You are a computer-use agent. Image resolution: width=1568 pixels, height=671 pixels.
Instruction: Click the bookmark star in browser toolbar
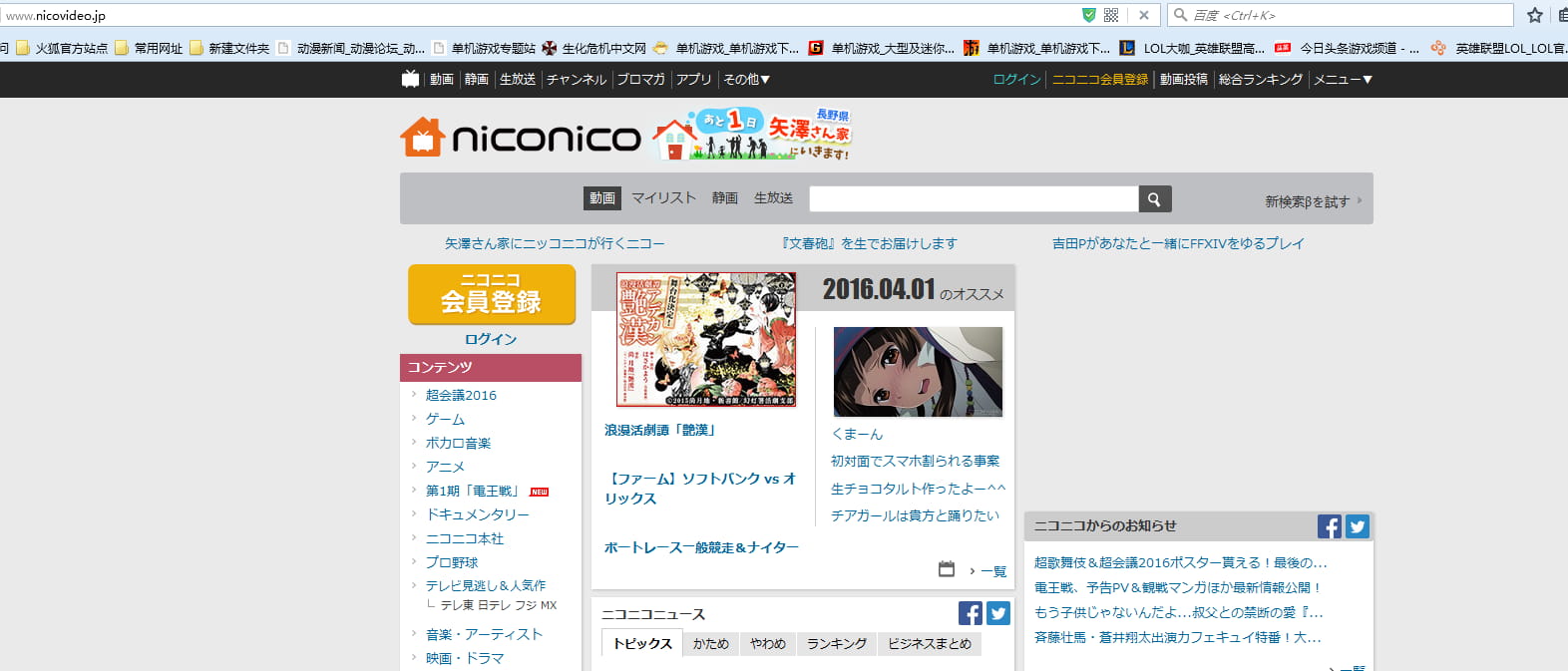[1535, 15]
